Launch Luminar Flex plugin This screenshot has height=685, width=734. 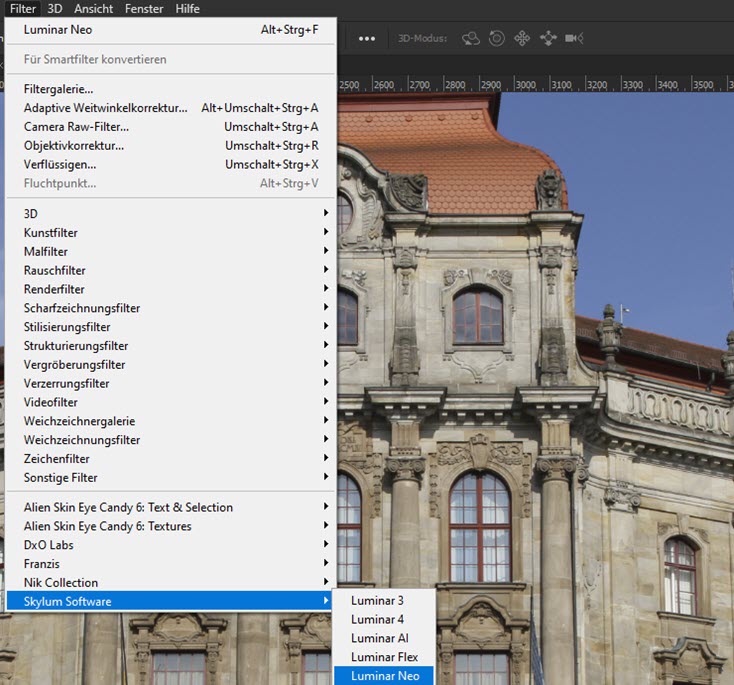384,657
